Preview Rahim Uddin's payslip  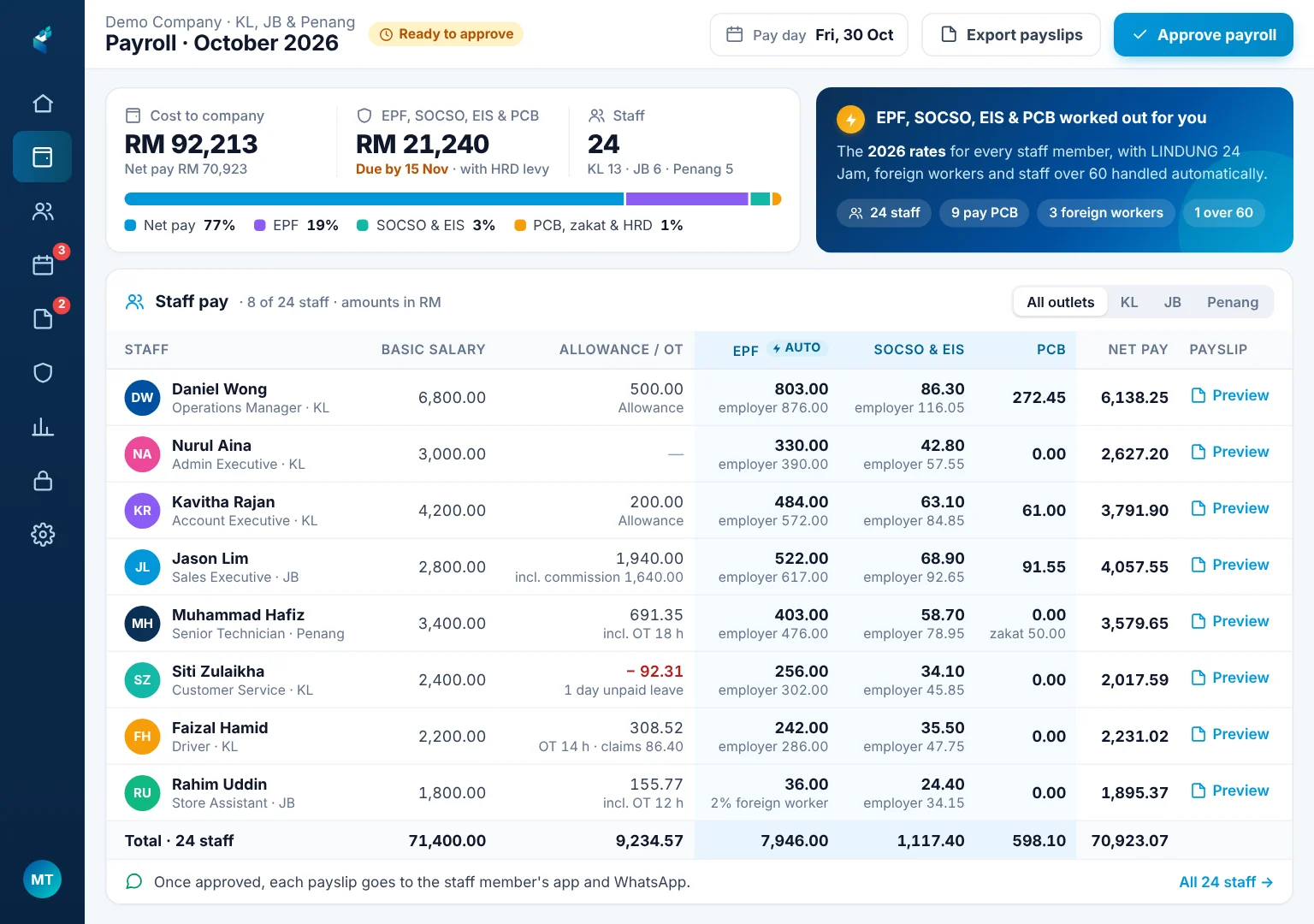(x=1230, y=791)
